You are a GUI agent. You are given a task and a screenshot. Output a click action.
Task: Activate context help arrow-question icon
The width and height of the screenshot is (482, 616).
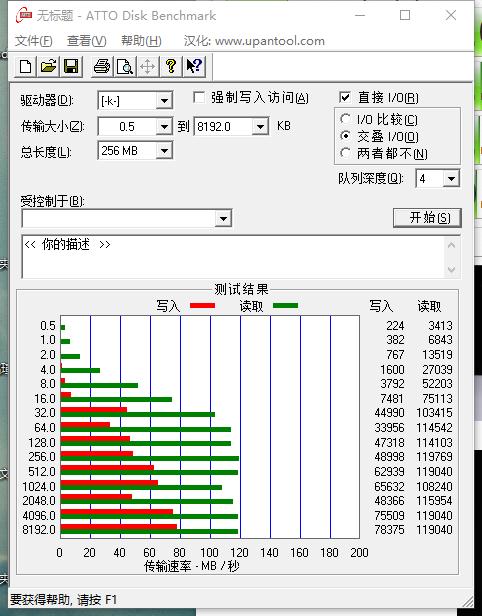pos(194,66)
